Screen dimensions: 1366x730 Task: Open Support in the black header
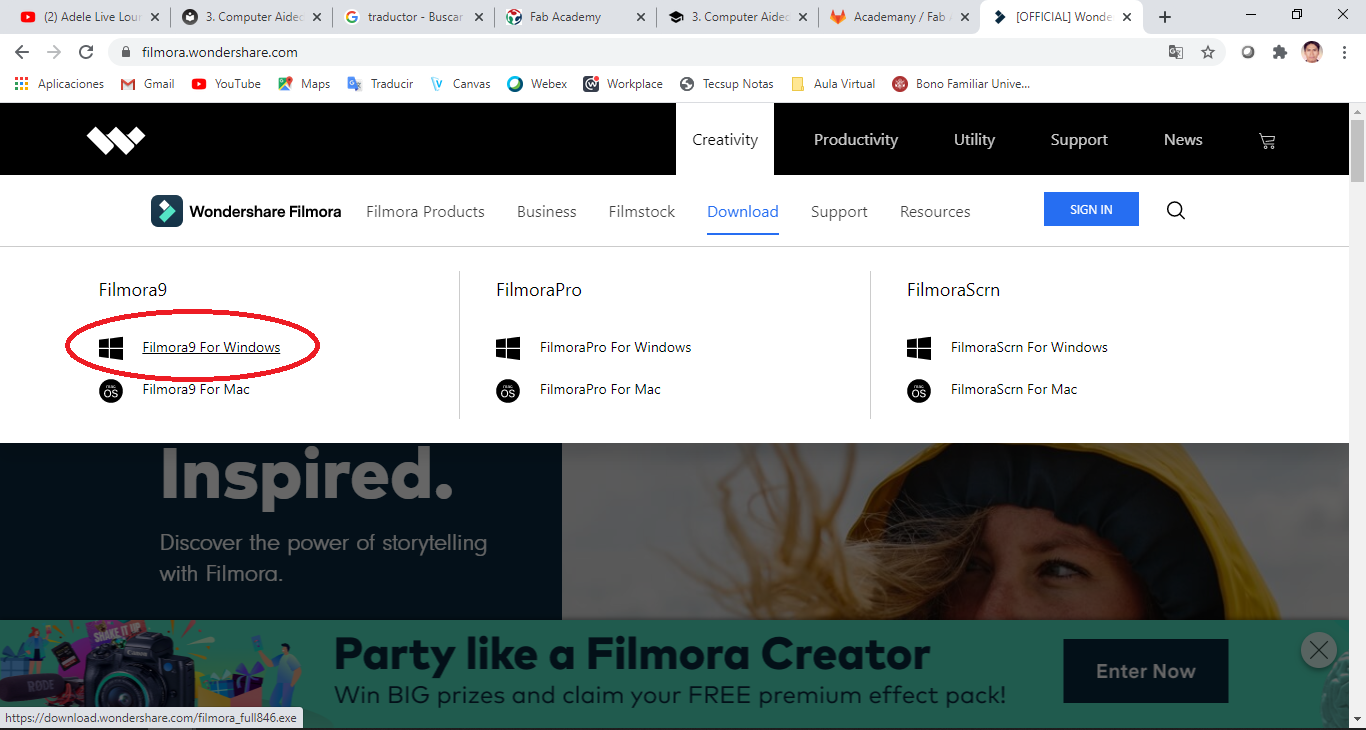point(1079,140)
